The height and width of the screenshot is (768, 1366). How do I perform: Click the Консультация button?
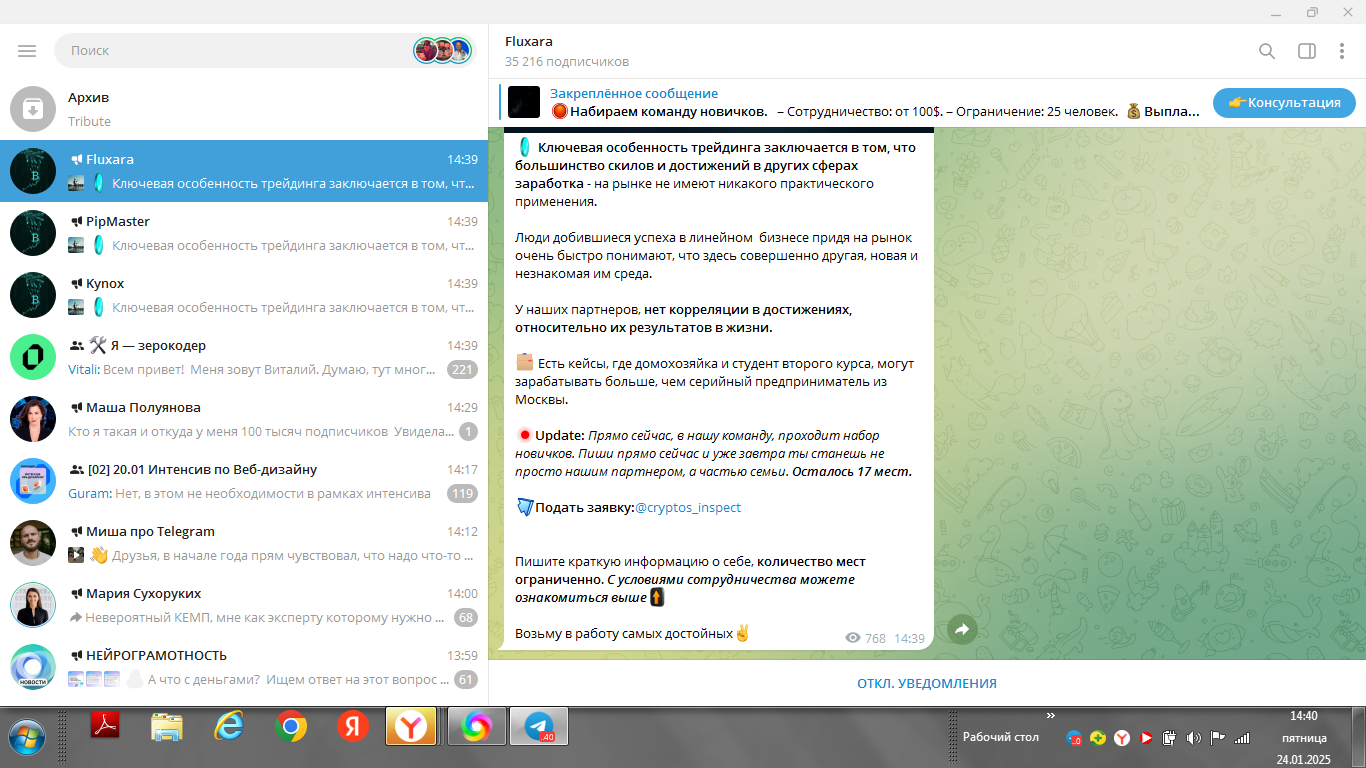[x=1284, y=102]
